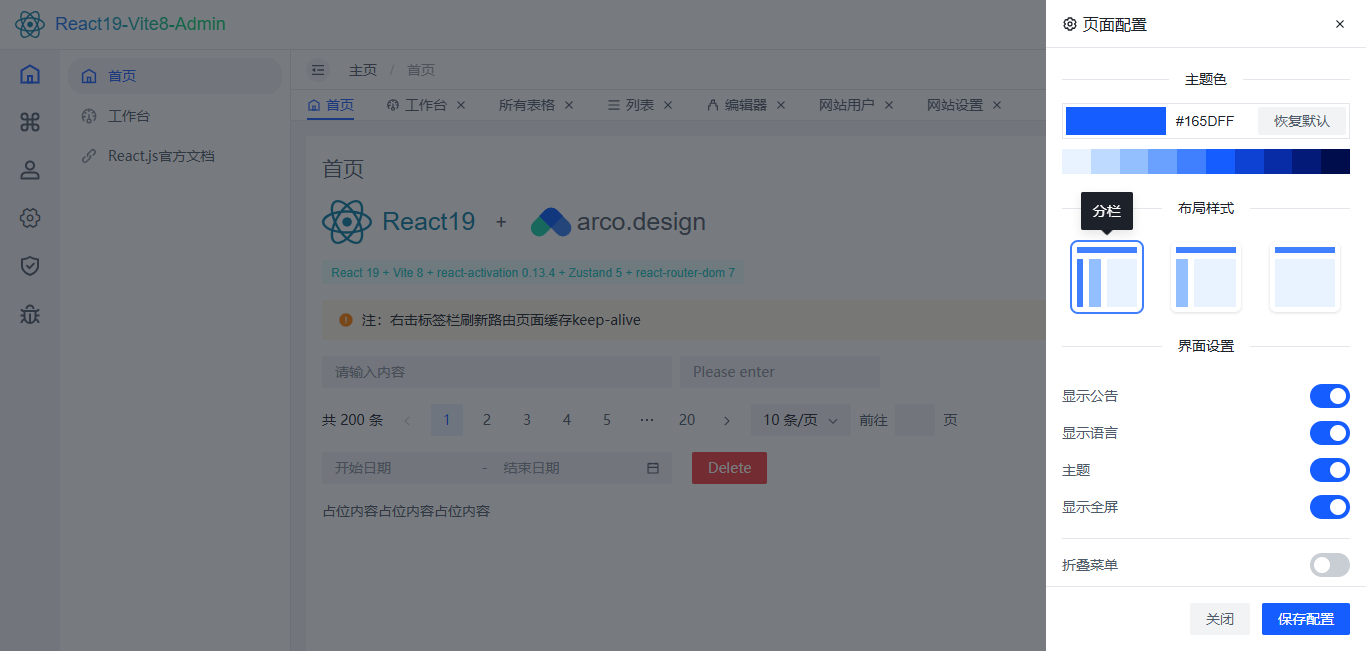Click the 主页 breadcrumb
This screenshot has width=1366, height=651.
coord(363,70)
